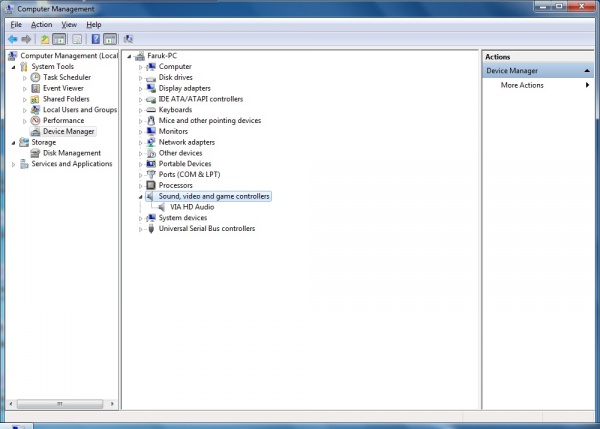Click the Up one level folder icon
The height and width of the screenshot is (429, 600).
pos(45,39)
